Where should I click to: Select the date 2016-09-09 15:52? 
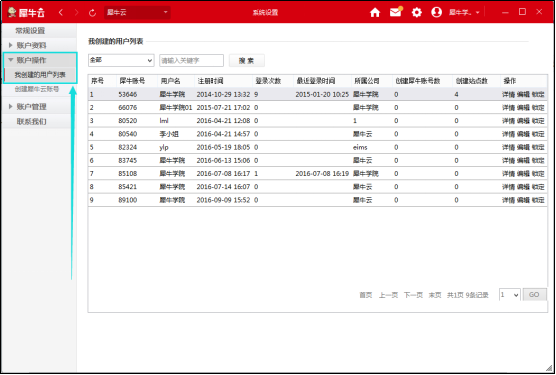223,200
